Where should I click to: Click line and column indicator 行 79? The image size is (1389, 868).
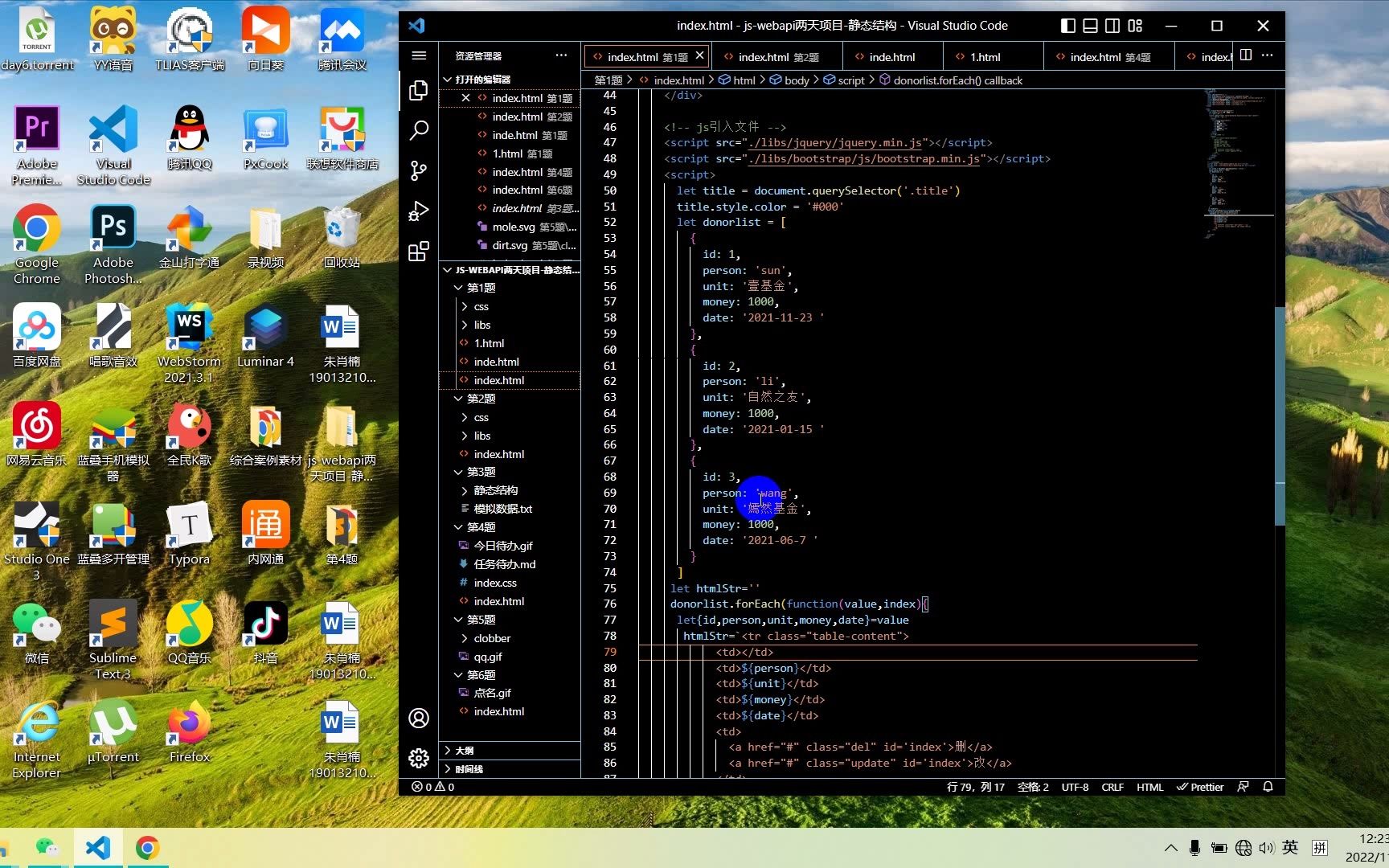pos(975,787)
